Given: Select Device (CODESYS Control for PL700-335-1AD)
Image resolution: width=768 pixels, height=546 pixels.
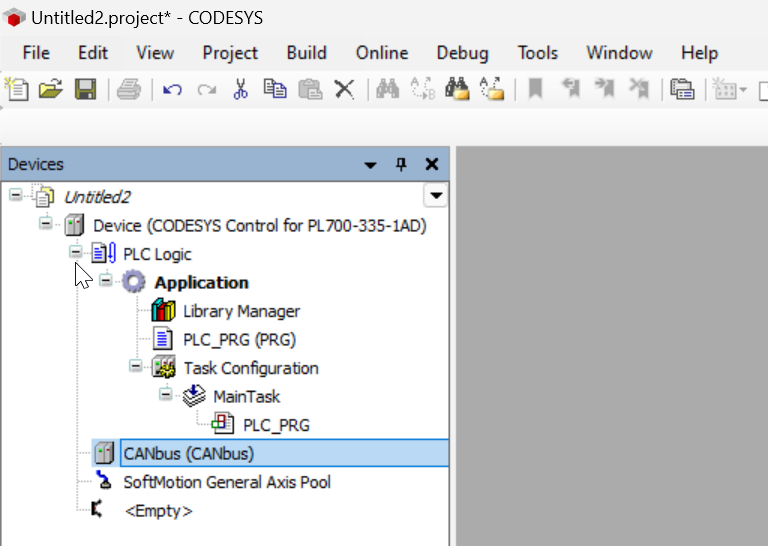Looking at the screenshot, I should coord(260,226).
